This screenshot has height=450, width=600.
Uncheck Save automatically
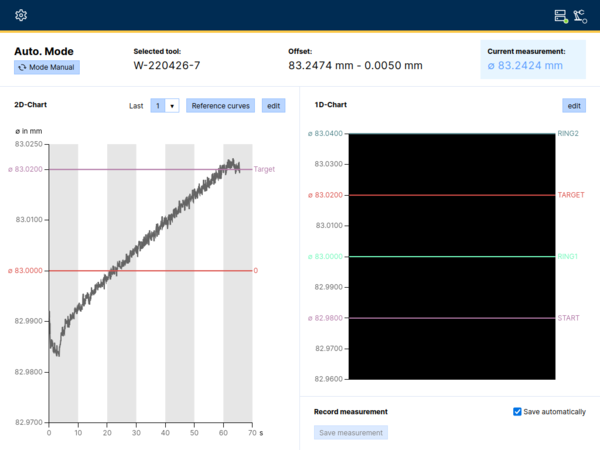tap(517, 412)
